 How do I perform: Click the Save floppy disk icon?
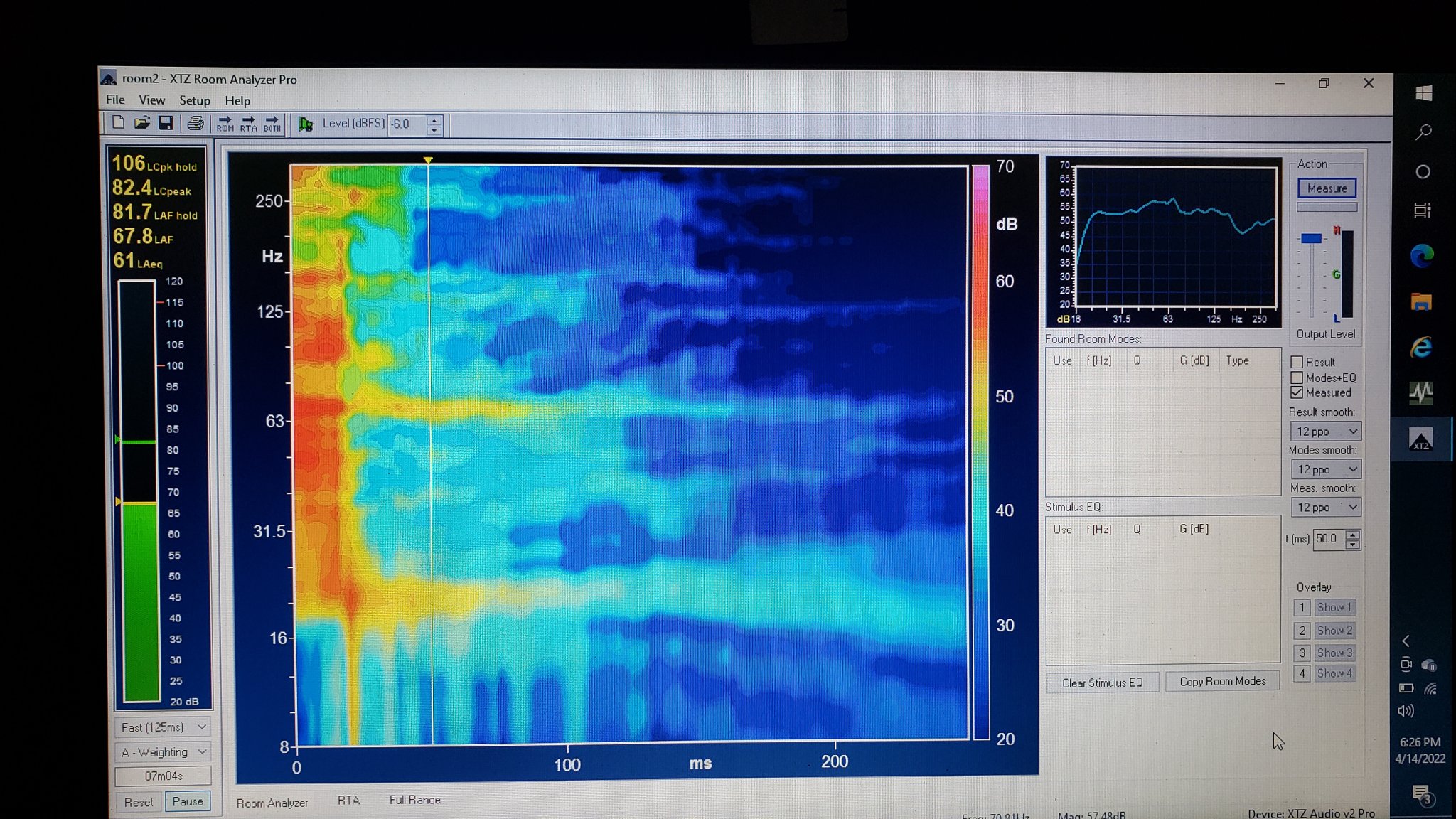pos(166,123)
